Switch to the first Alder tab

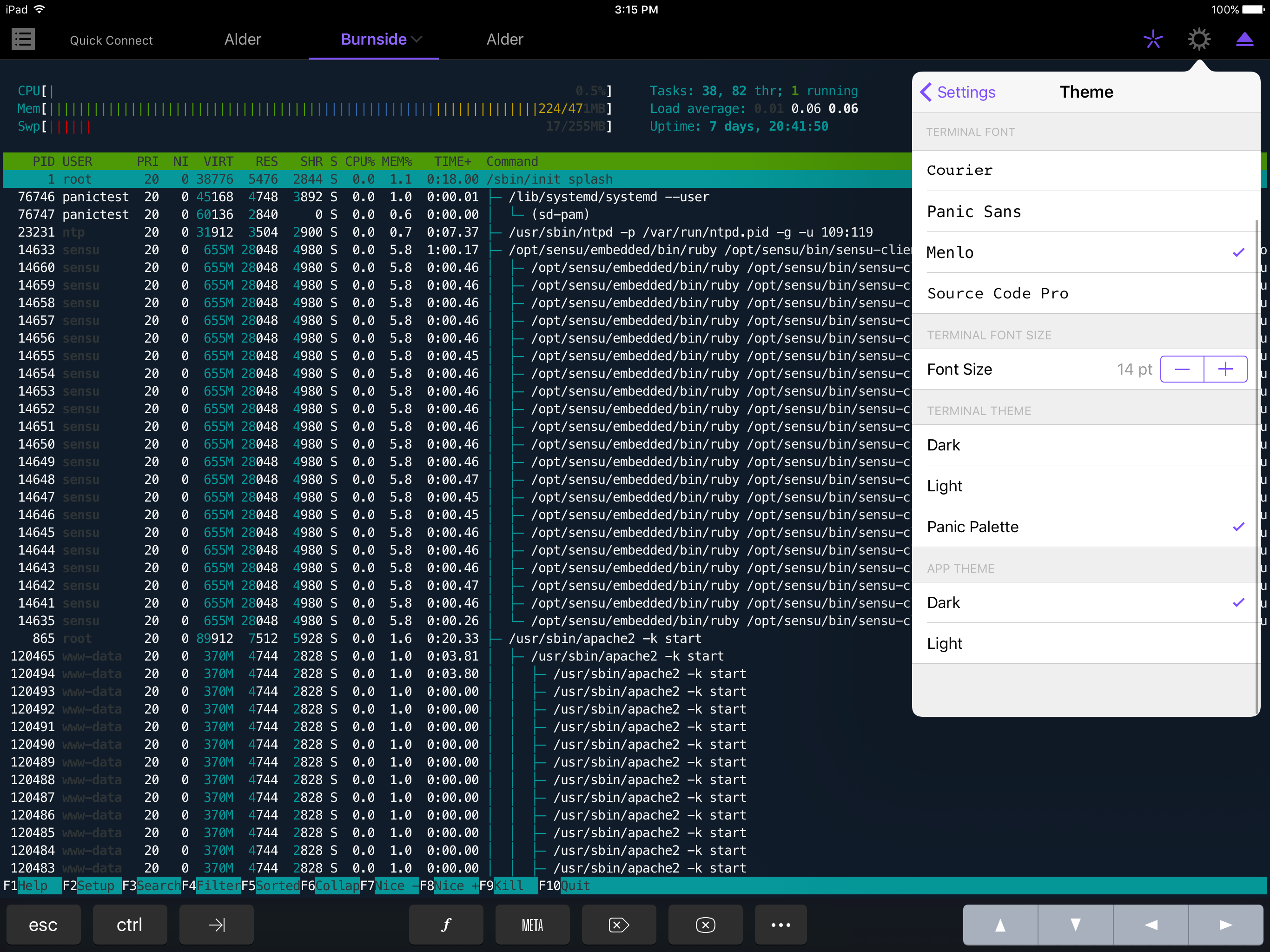coord(242,40)
